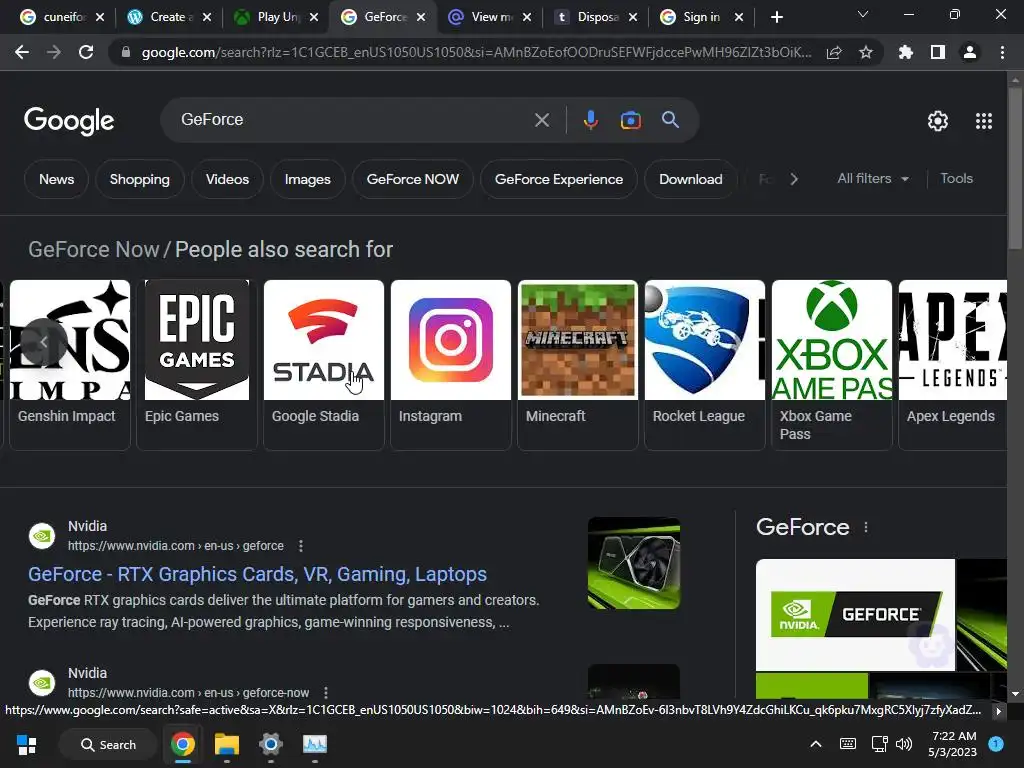Open options for the nvidia.com geforce result
The height and width of the screenshot is (768, 1024).
point(300,546)
